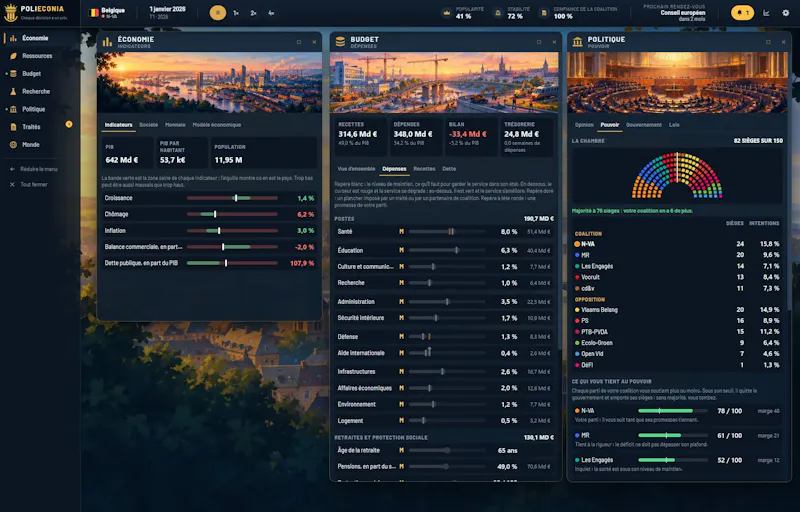Click the M button on the Défense row
The height and width of the screenshot is (512, 800).
(x=402, y=337)
